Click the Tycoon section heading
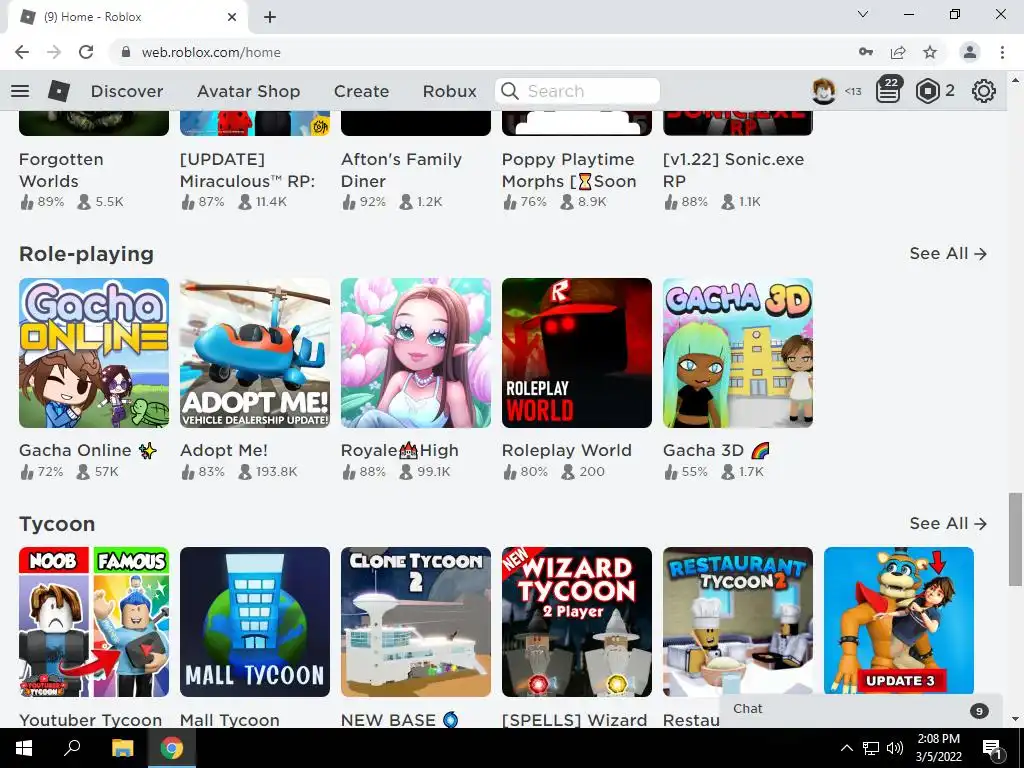Screen dimensions: 1024x768 (57, 524)
